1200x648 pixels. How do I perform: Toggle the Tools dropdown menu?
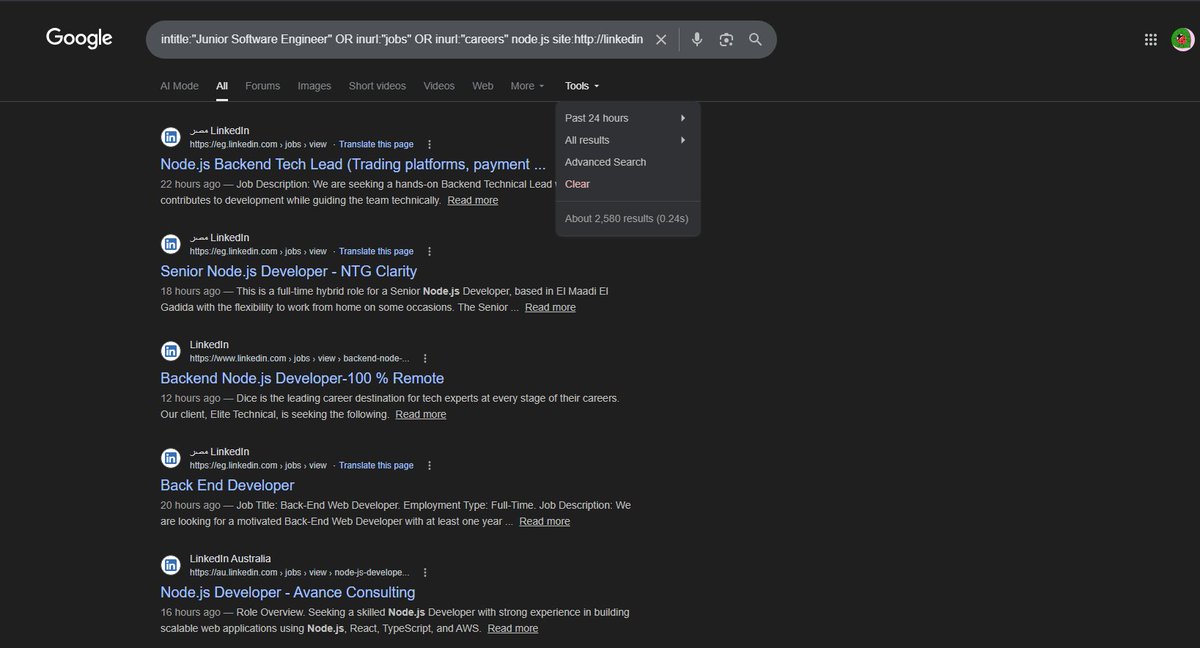pyautogui.click(x=581, y=86)
